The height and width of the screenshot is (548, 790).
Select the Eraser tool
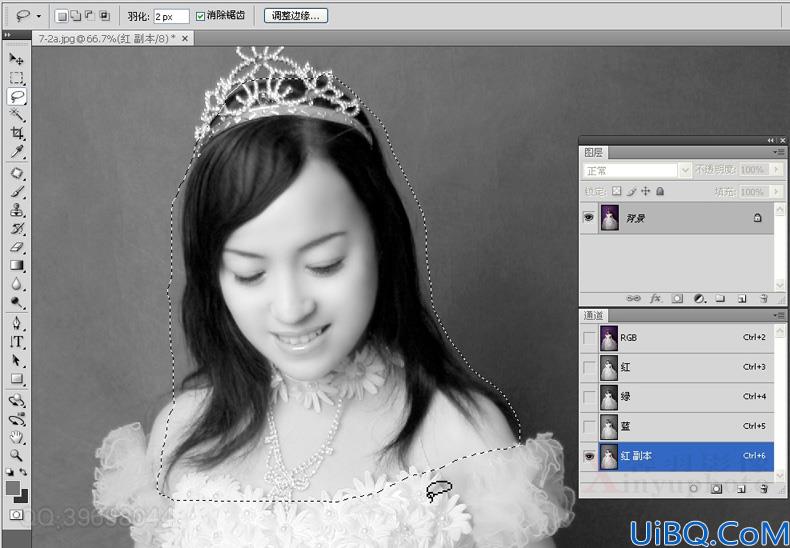(x=16, y=247)
